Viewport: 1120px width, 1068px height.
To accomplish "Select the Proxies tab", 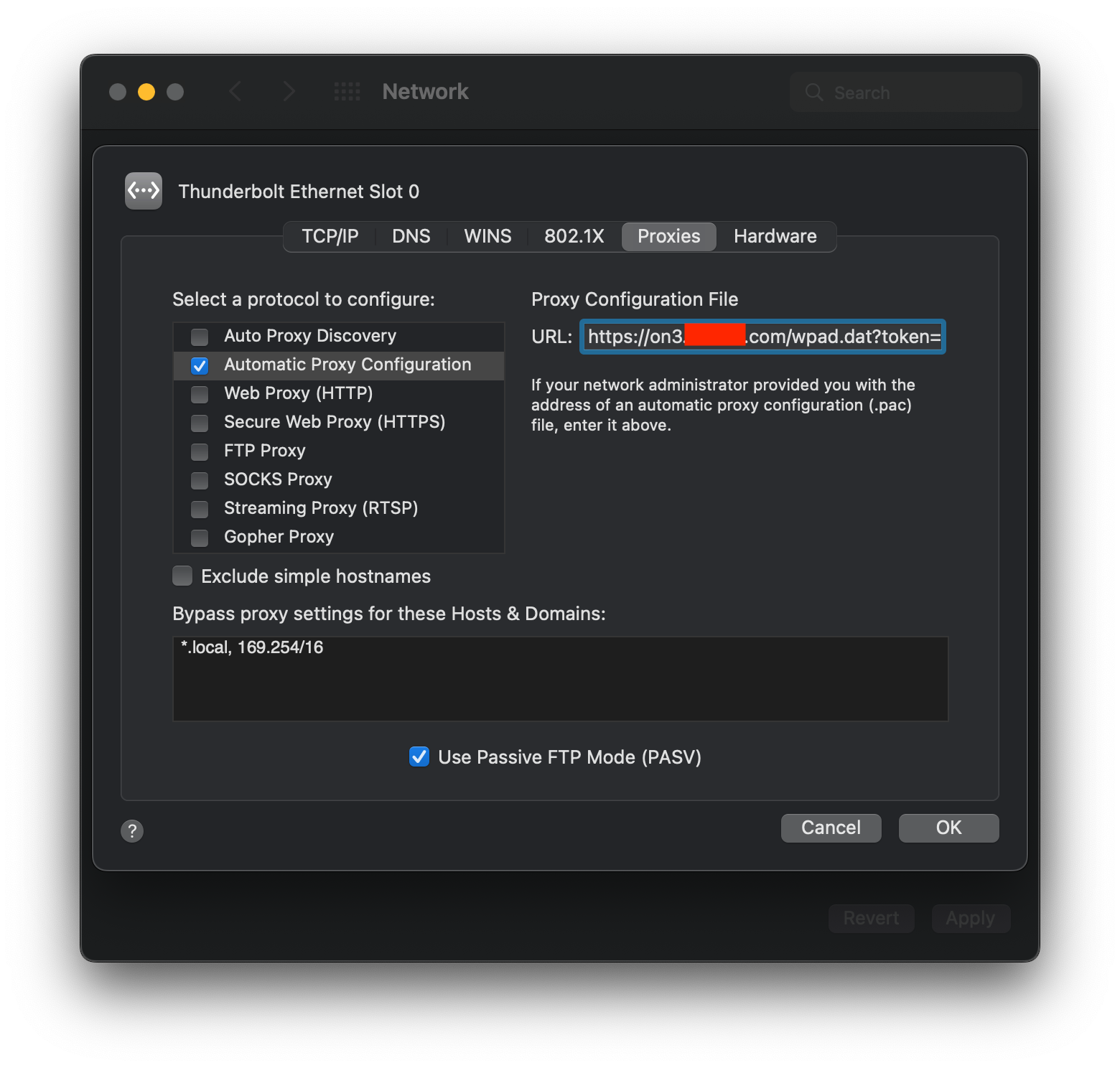I will tap(669, 236).
